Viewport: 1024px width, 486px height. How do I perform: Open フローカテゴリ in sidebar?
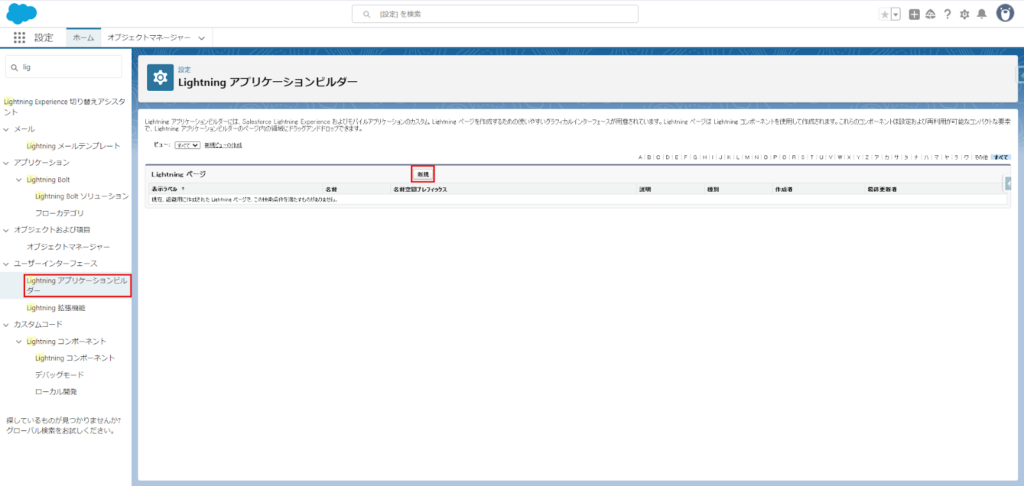(x=59, y=213)
